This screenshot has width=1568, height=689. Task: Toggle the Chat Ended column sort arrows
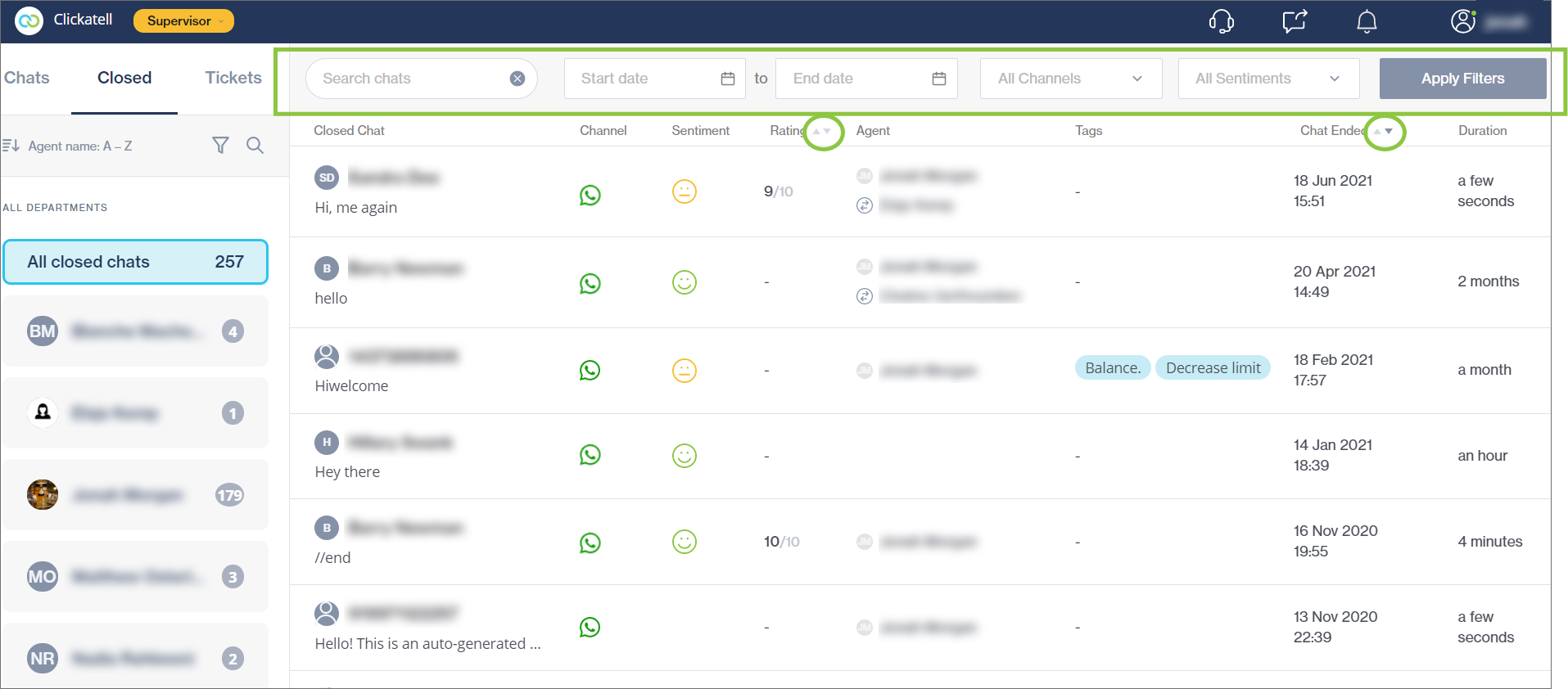[1384, 131]
